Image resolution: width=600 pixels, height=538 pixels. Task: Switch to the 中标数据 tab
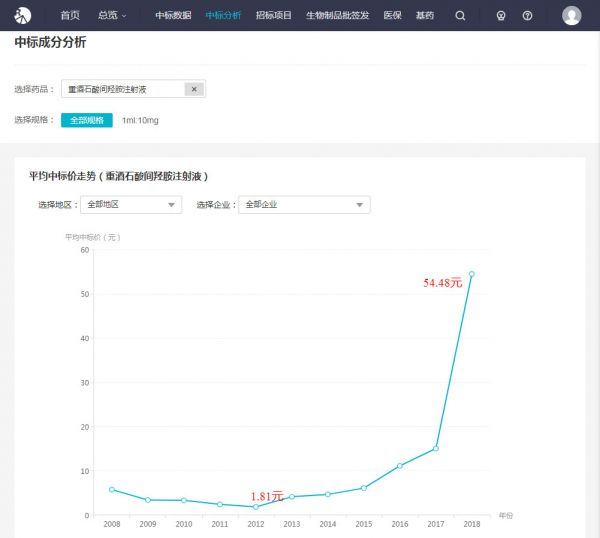click(173, 16)
